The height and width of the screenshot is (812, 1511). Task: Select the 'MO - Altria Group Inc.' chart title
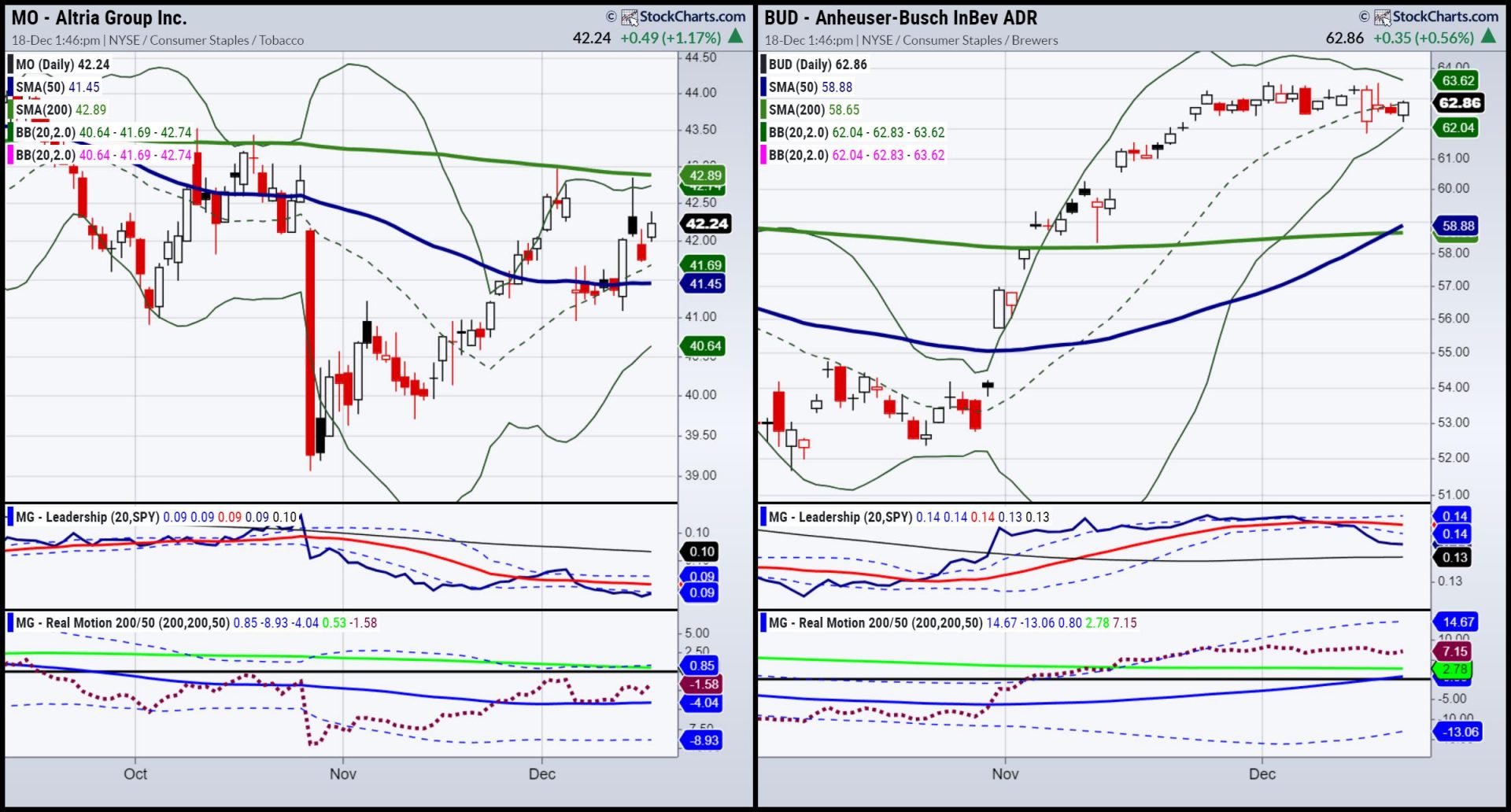coord(99,17)
